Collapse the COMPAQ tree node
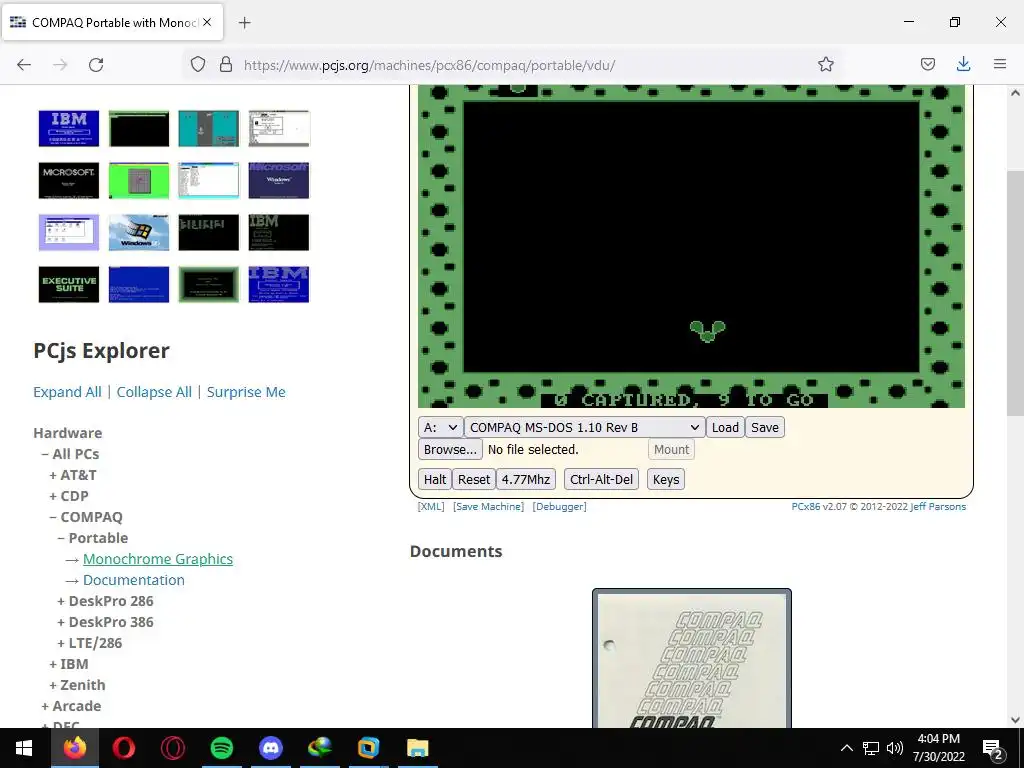1024x768 pixels. click(x=86, y=517)
